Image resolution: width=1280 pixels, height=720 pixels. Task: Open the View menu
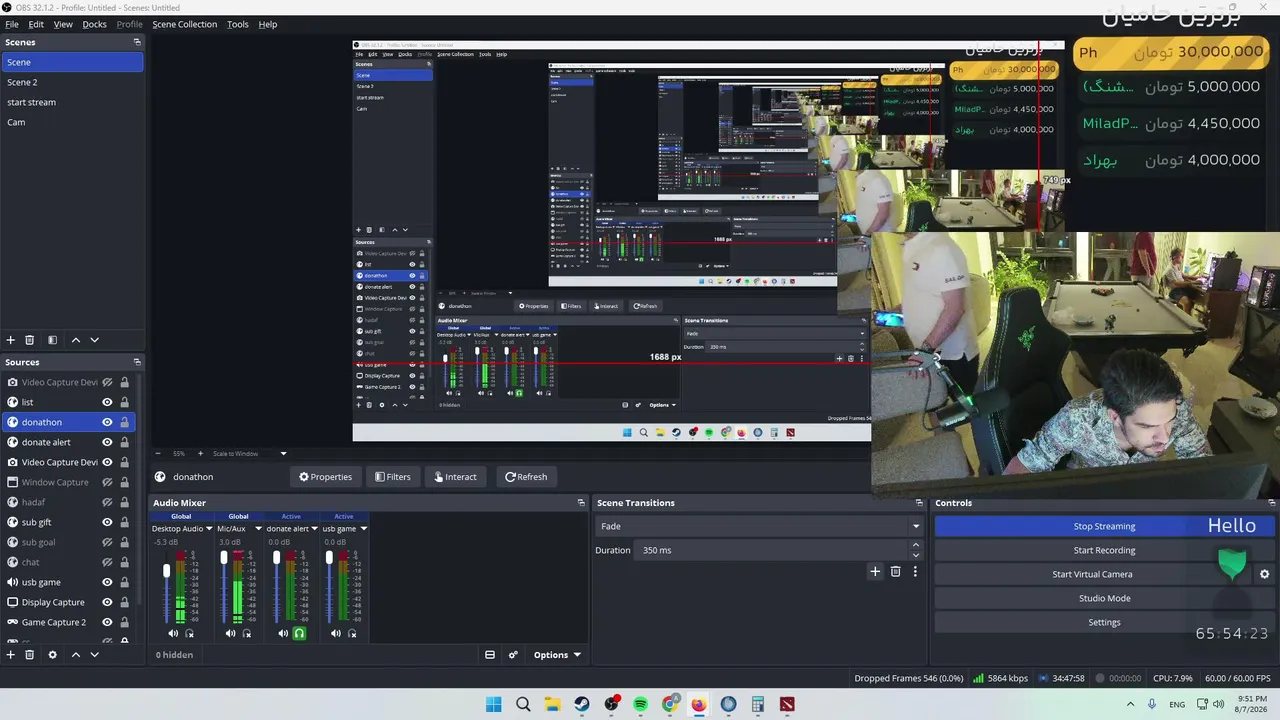(x=63, y=24)
